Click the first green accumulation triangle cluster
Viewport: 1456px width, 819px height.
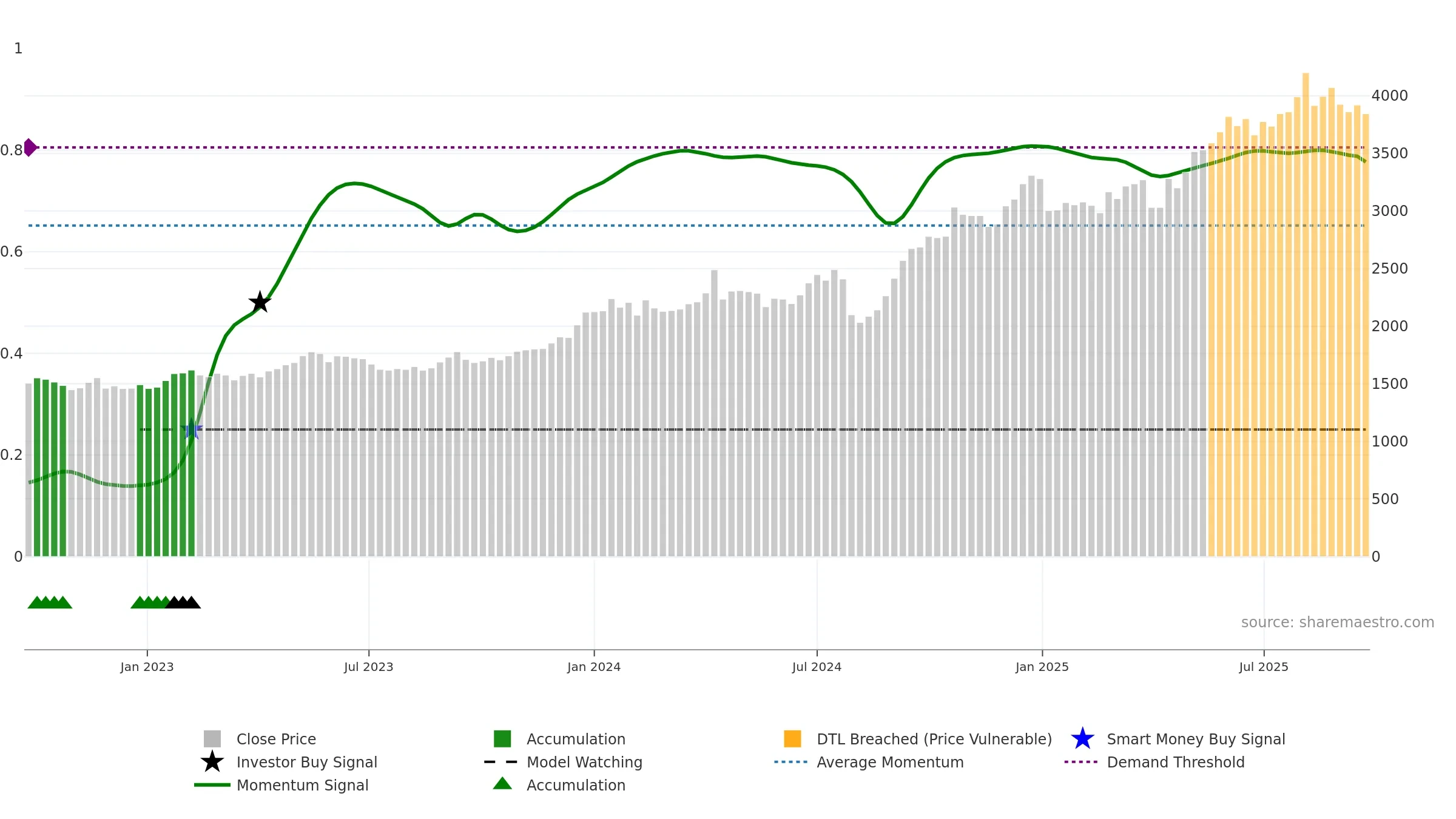pyautogui.click(x=50, y=602)
